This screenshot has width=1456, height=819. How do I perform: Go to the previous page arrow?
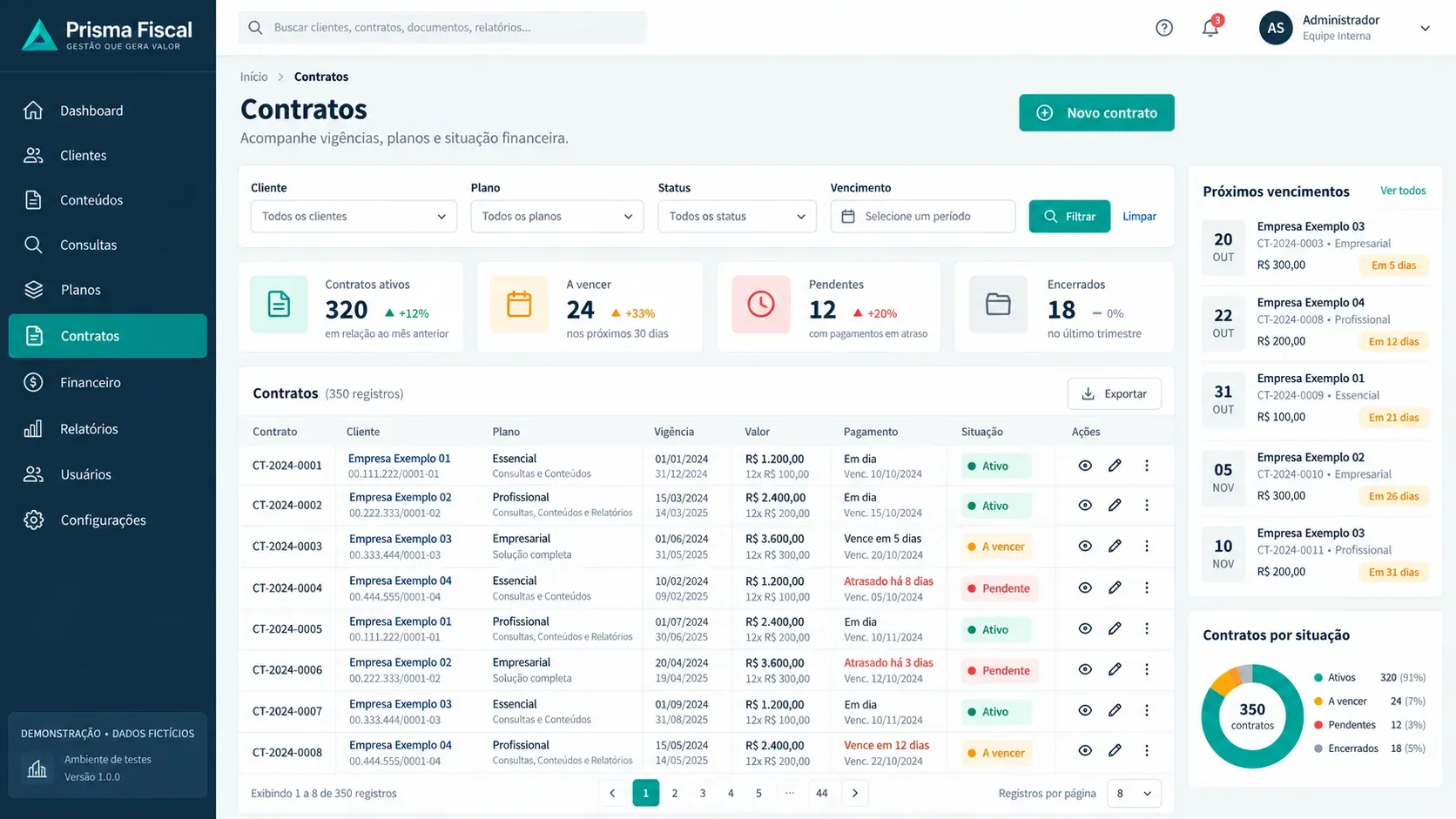click(x=612, y=793)
